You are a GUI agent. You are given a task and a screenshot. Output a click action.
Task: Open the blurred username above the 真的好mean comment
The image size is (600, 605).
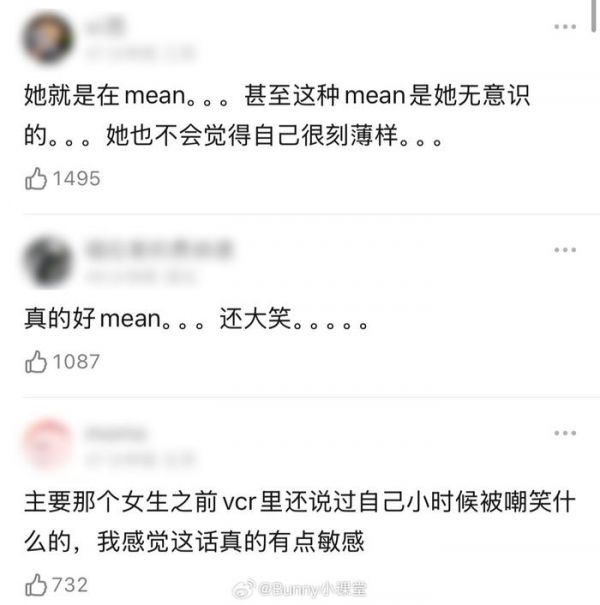pos(159,249)
